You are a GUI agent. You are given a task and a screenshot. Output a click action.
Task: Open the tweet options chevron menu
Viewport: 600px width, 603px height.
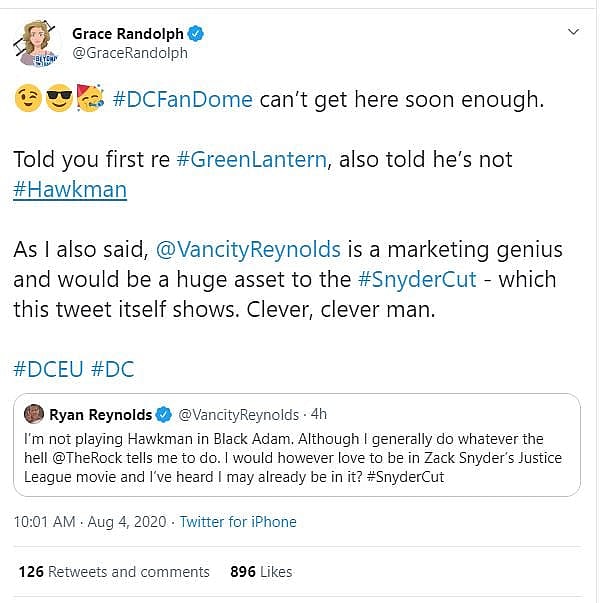coord(573,33)
